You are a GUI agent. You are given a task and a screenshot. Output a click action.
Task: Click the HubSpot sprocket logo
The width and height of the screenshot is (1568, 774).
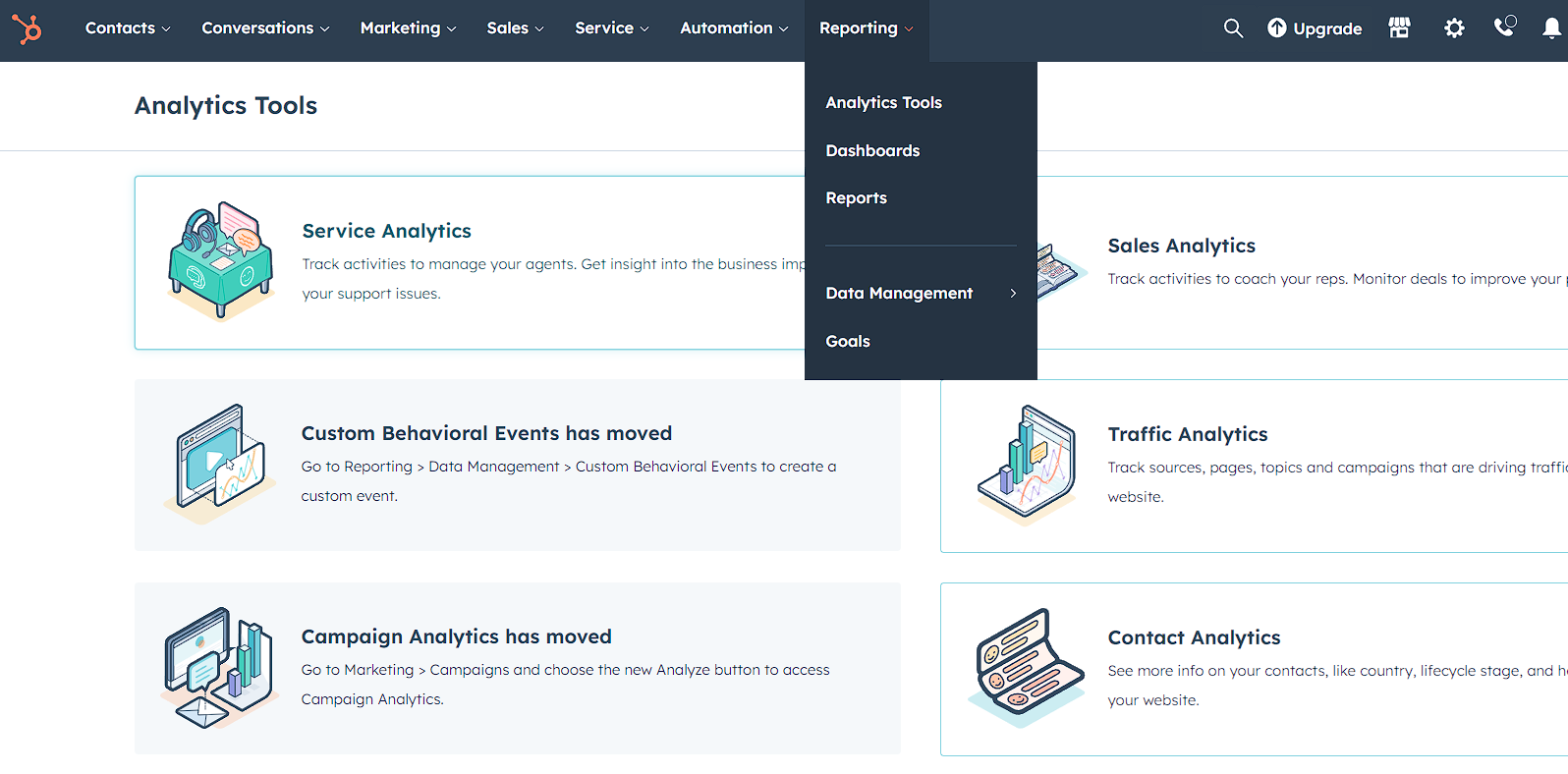[x=27, y=28]
